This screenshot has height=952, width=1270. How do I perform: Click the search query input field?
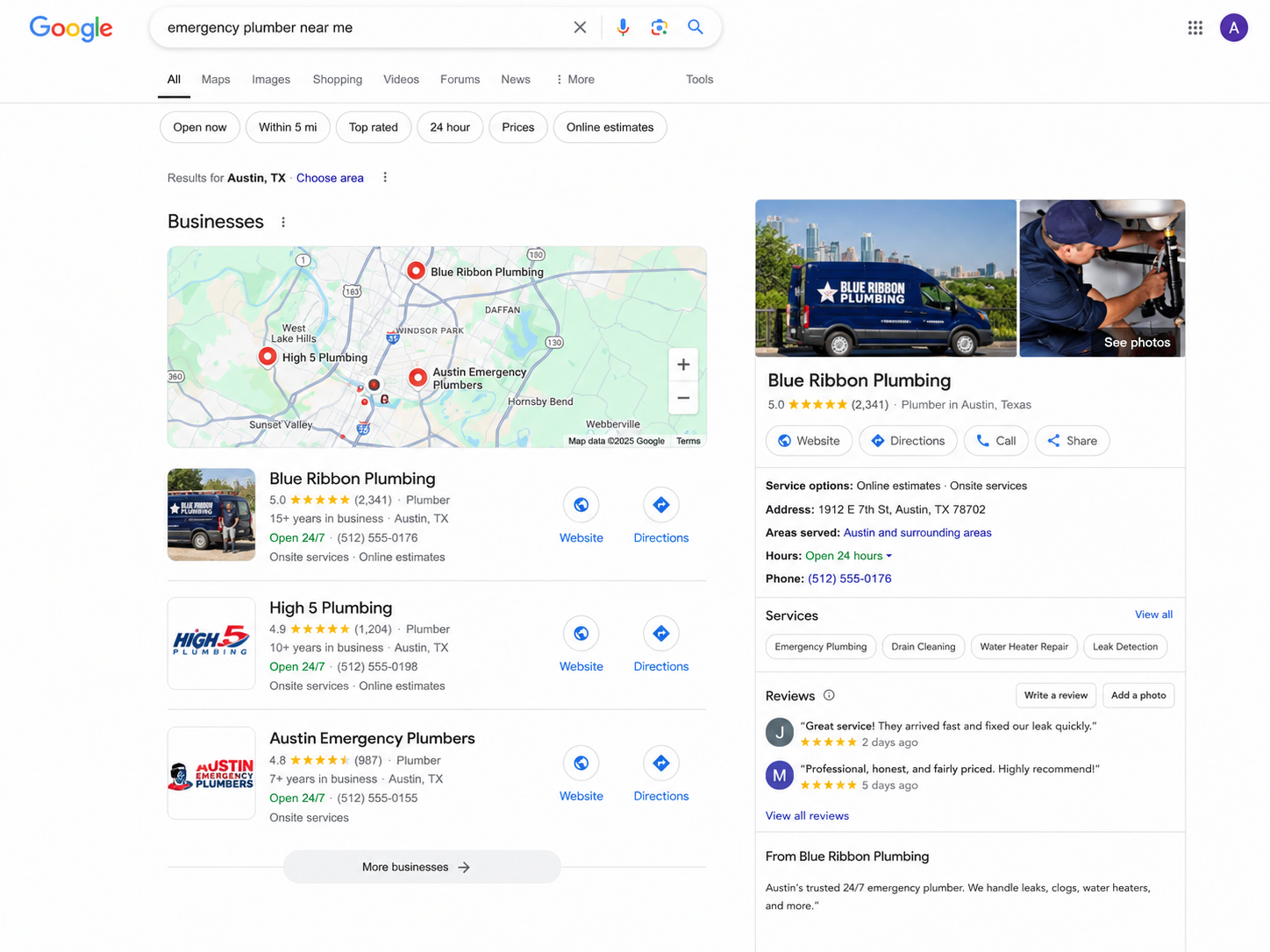click(364, 27)
